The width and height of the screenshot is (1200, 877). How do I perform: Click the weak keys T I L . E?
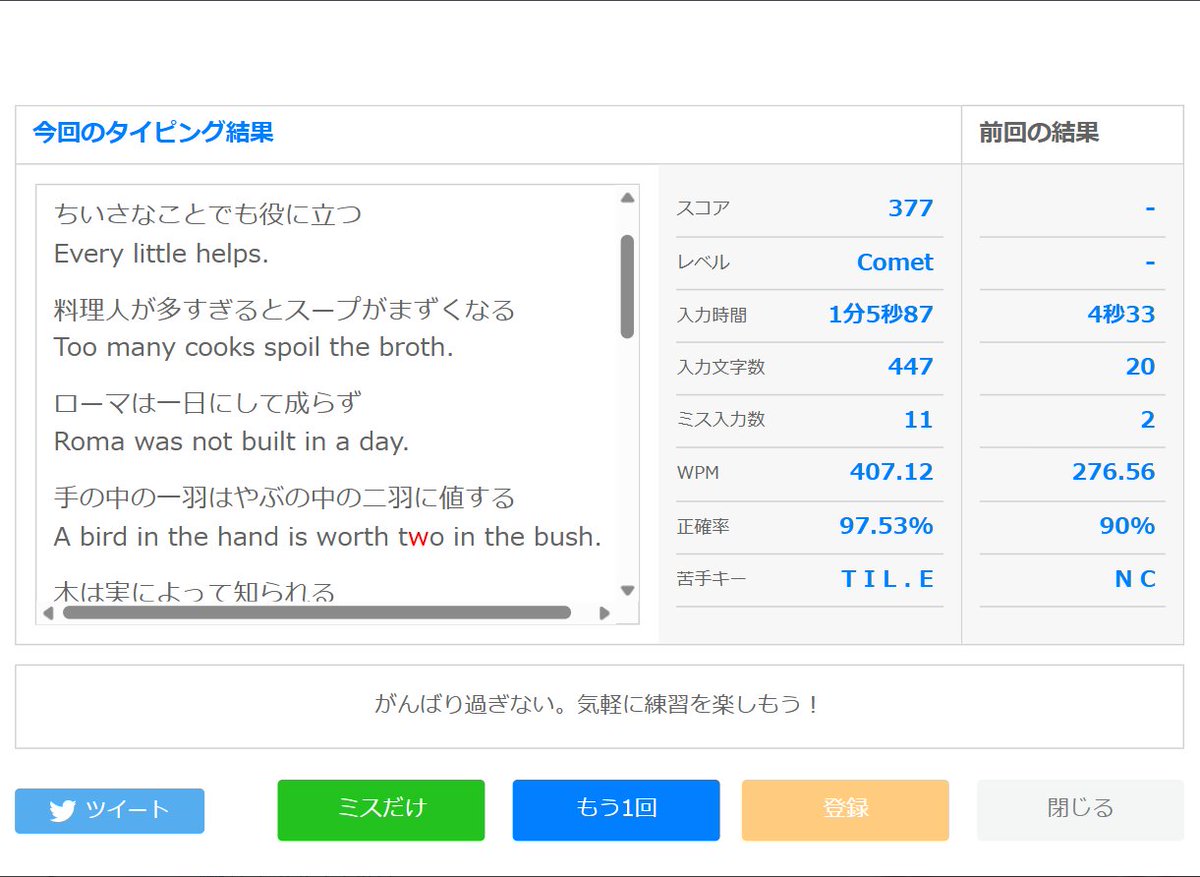coord(888,579)
